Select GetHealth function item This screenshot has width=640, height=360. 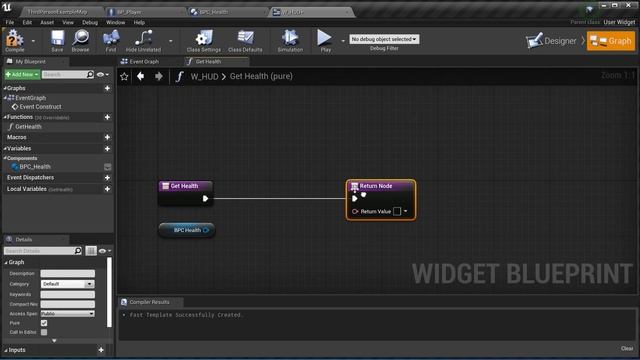pos(28,127)
